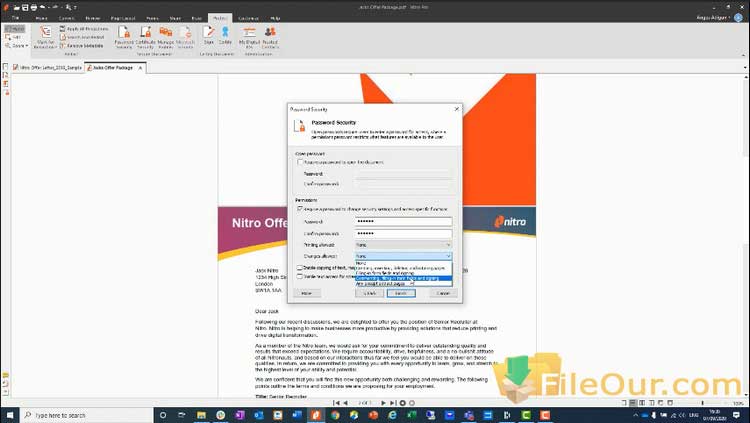Click the Save quick-access icon
Screen dimensions: 750x423
(x=25, y=8)
